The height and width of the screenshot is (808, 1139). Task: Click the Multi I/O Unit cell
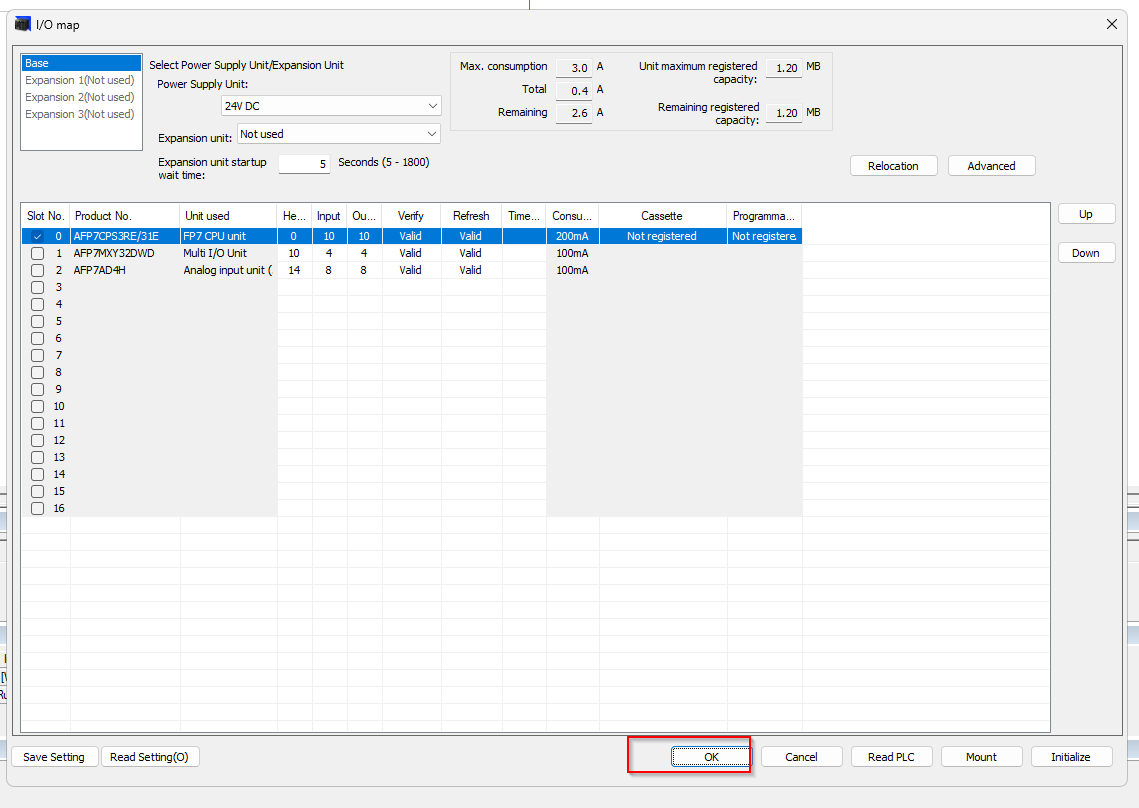[x=228, y=253]
